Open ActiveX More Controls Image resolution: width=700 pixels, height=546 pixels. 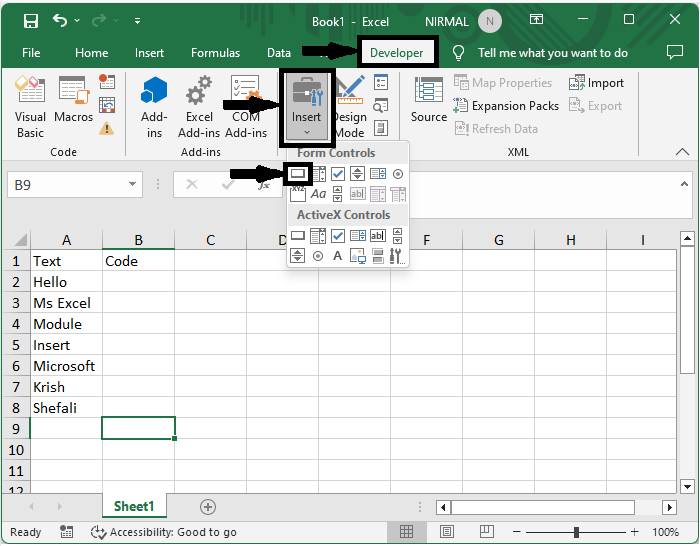tap(397, 256)
